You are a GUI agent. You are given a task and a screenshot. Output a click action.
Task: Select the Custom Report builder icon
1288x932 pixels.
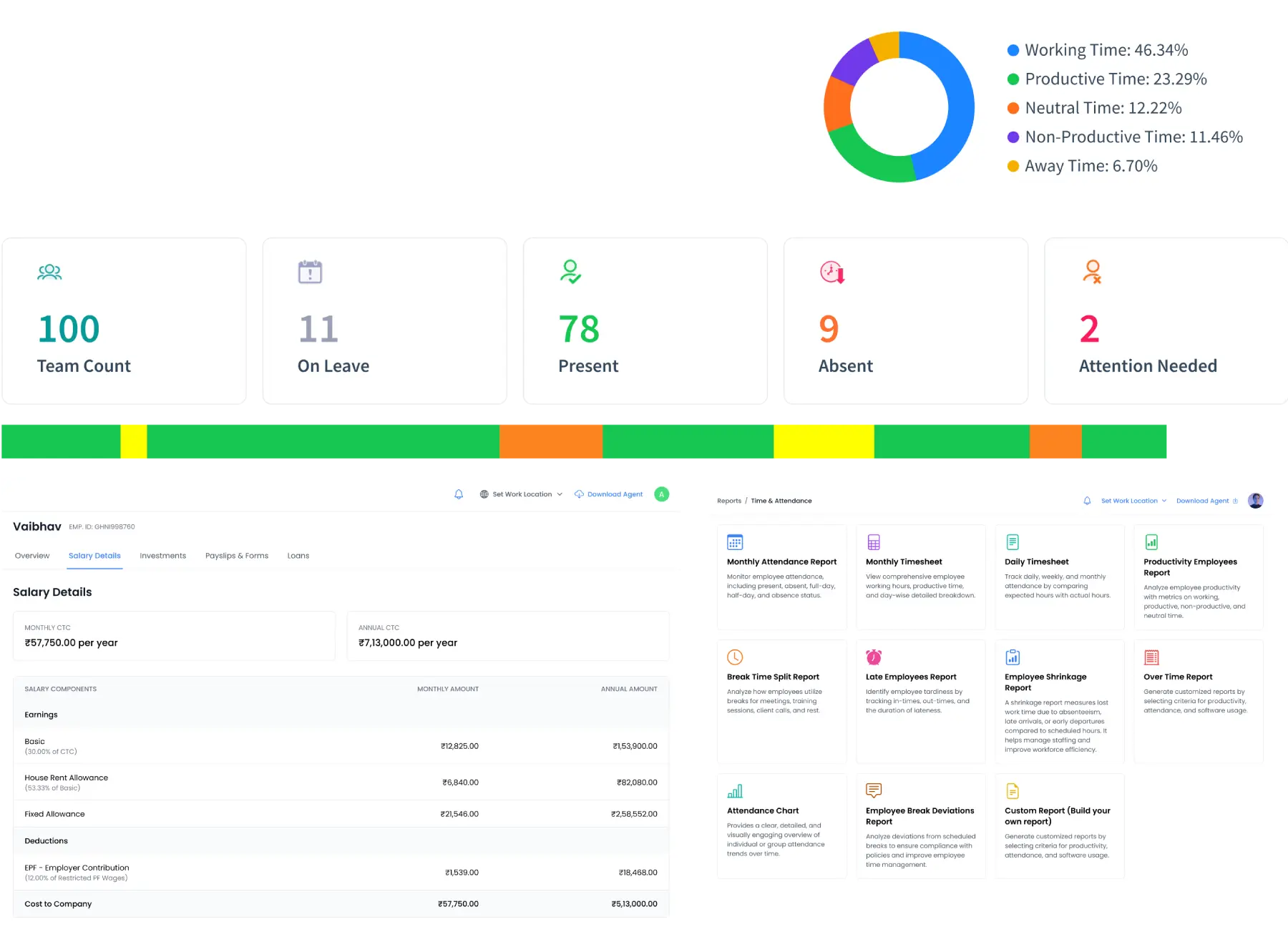click(x=1013, y=790)
